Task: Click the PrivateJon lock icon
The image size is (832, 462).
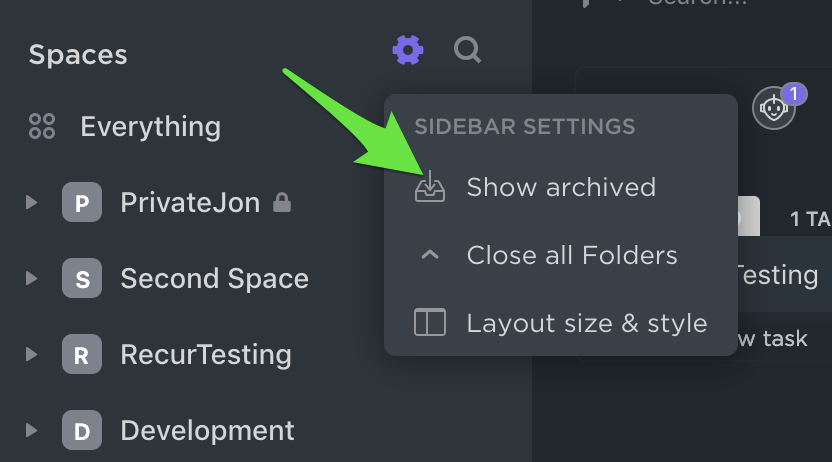Action: (x=282, y=202)
